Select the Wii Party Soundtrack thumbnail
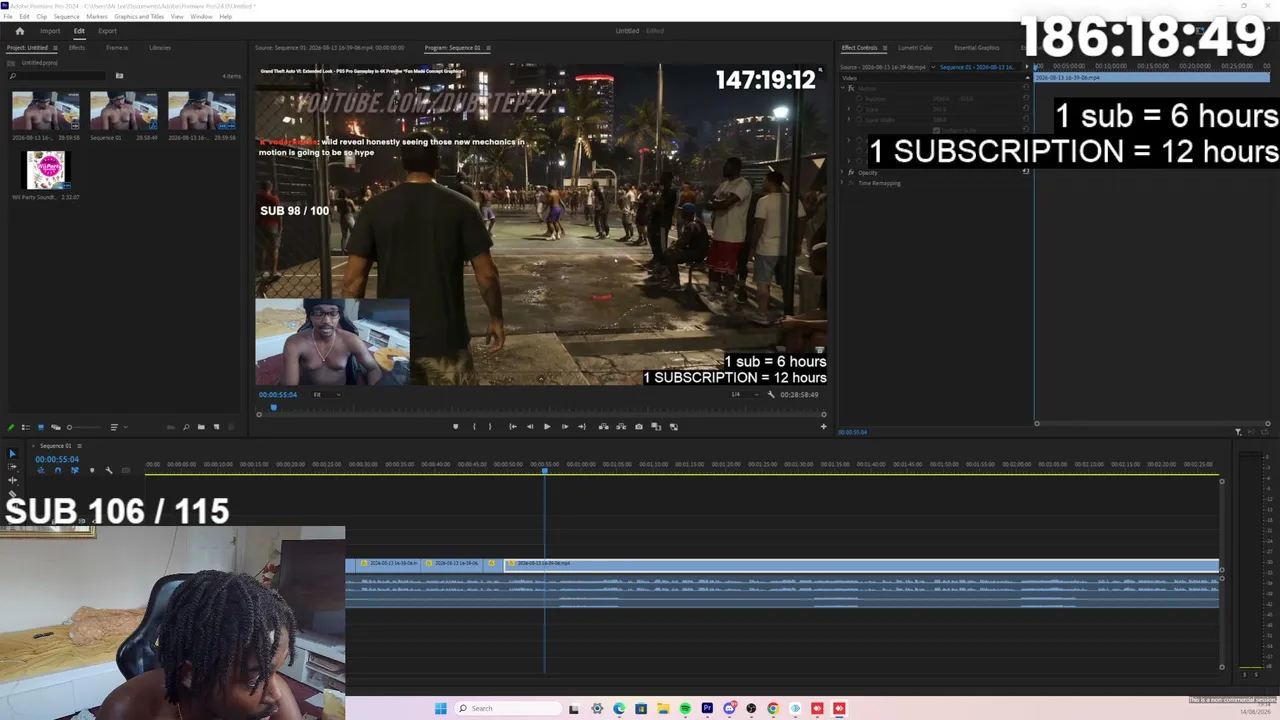This screenshot has height=720, width=1280. 46,171
